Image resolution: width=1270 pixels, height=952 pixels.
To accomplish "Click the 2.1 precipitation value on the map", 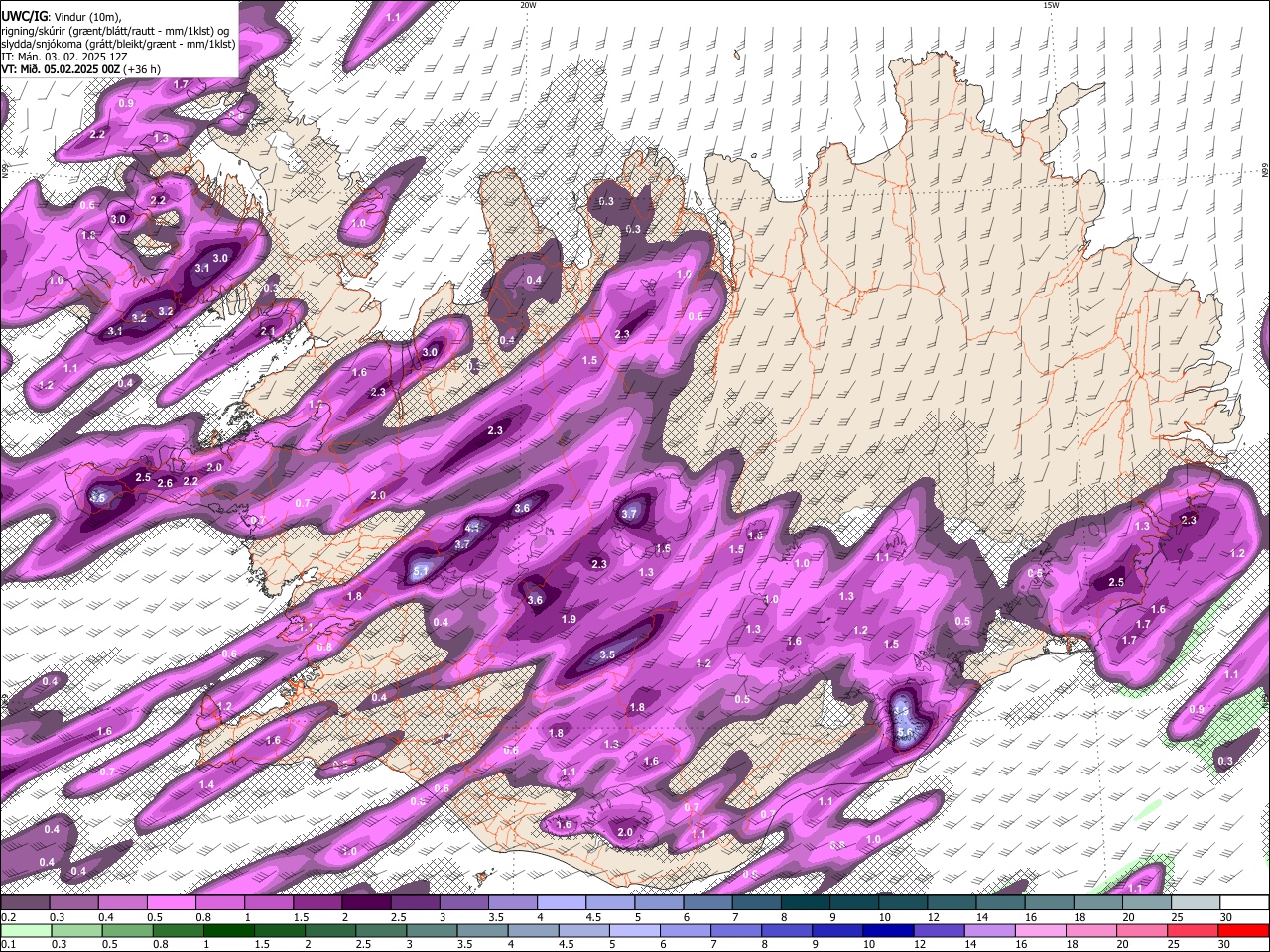I will coord(267,332).
